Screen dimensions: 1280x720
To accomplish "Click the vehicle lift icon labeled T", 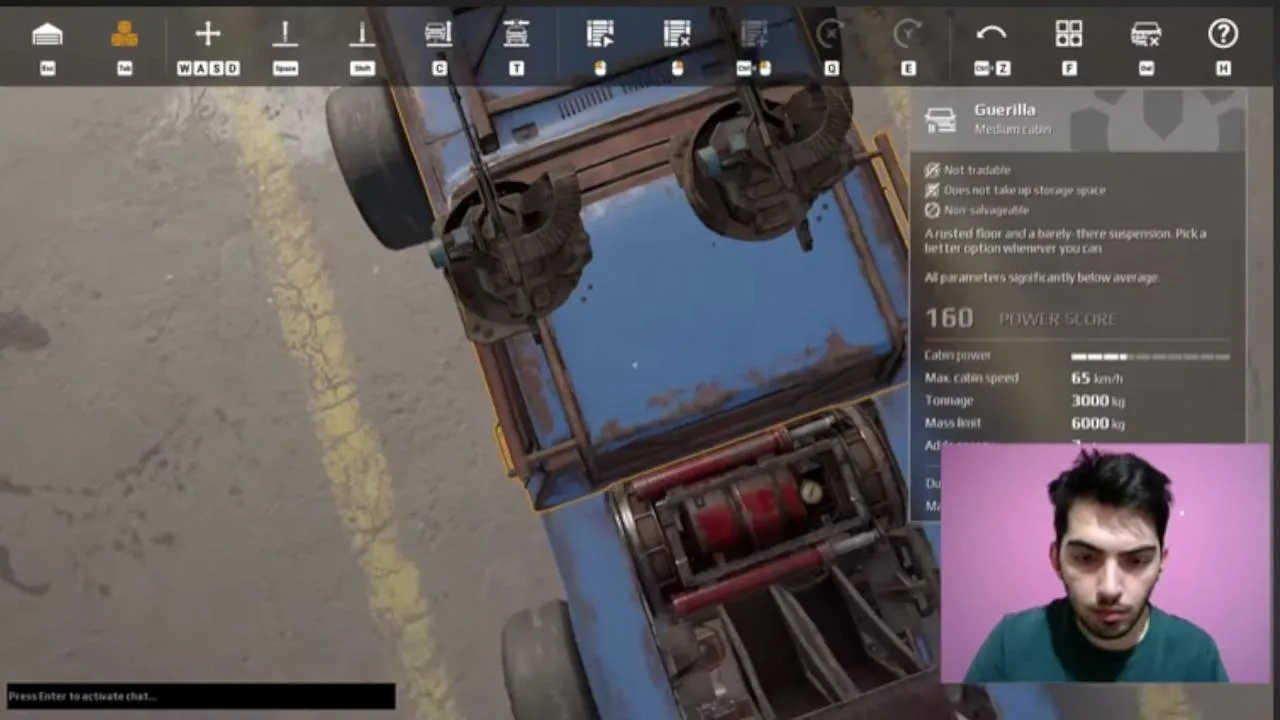I will (x=516, y=35).
